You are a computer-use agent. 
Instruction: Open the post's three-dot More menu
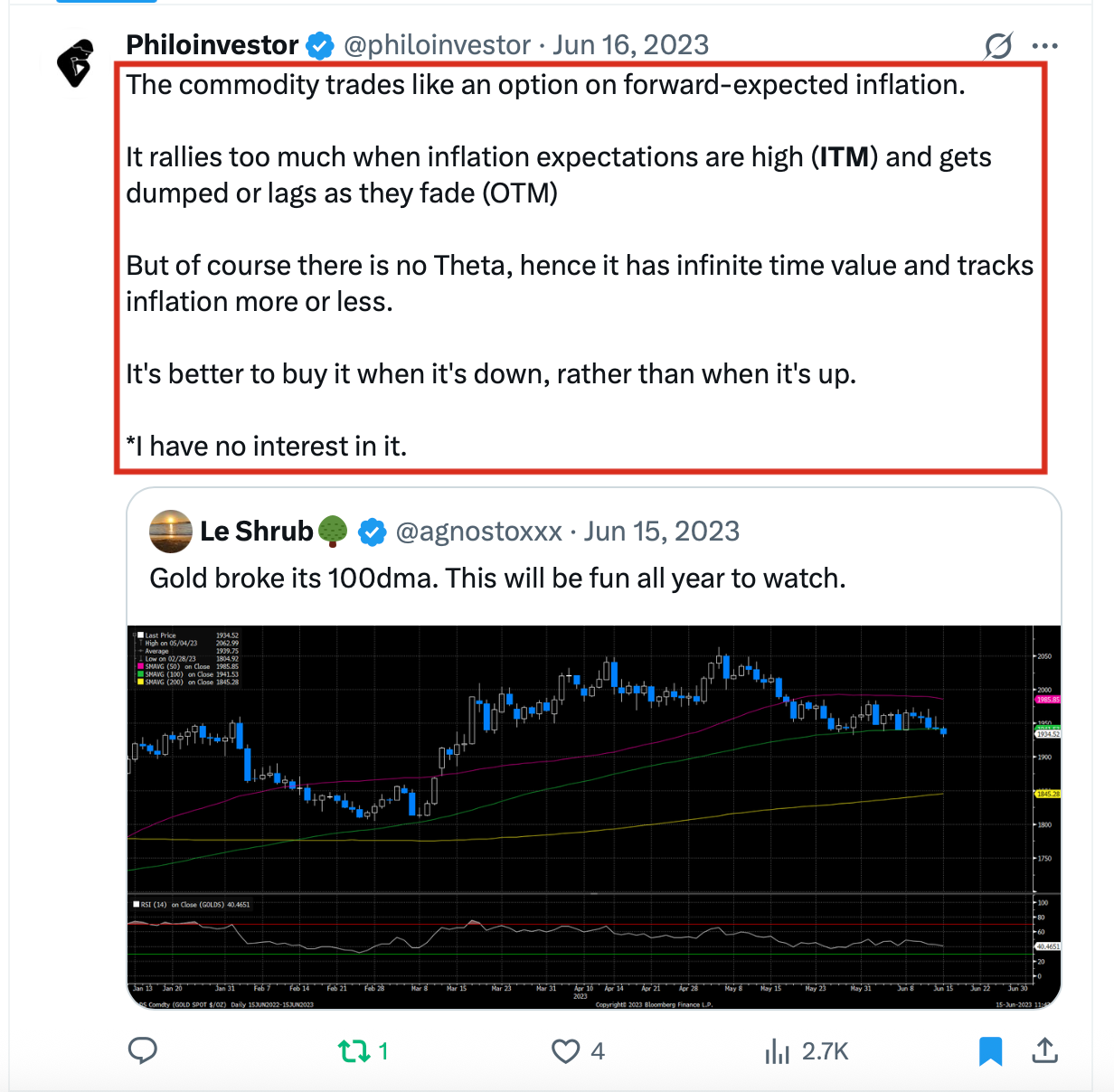[1044, 45]
